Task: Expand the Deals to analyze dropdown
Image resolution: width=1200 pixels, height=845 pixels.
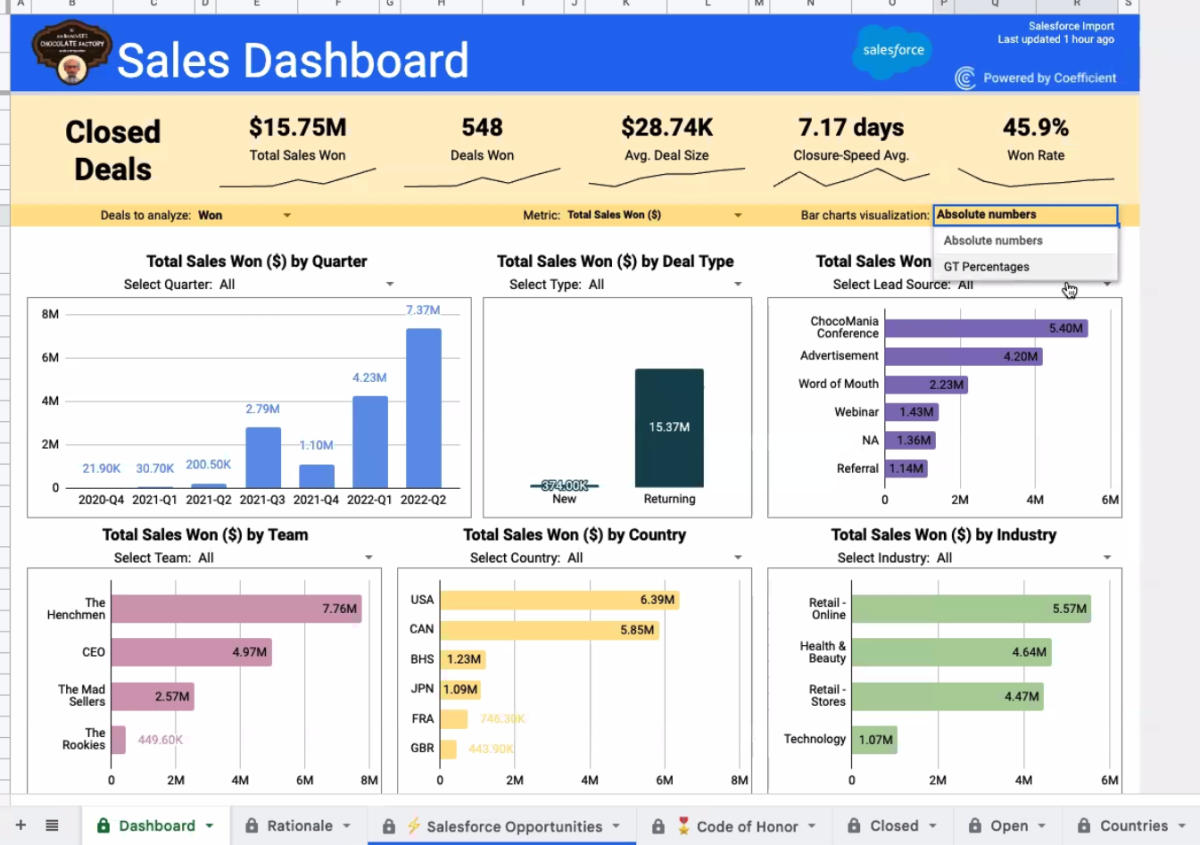Action: (x=287, y=215)
